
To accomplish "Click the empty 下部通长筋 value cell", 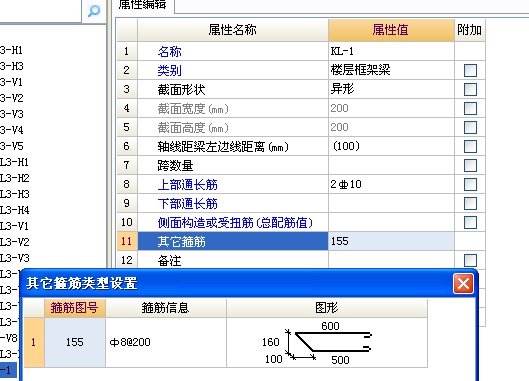I will coord(391,203).
